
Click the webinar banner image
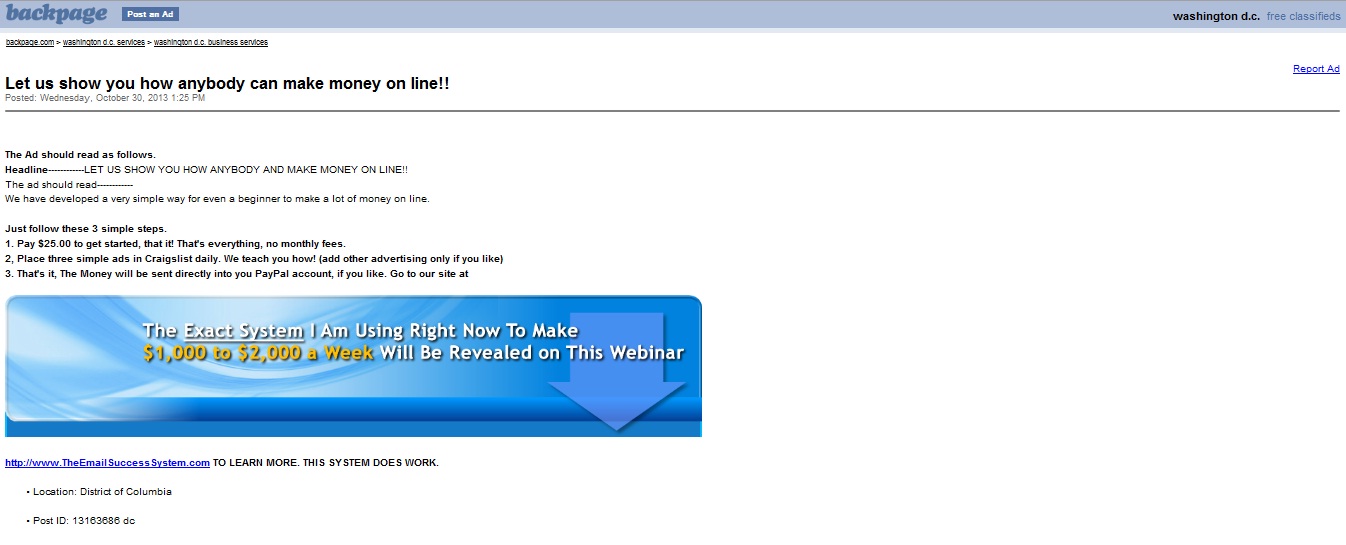coord(353,366)
